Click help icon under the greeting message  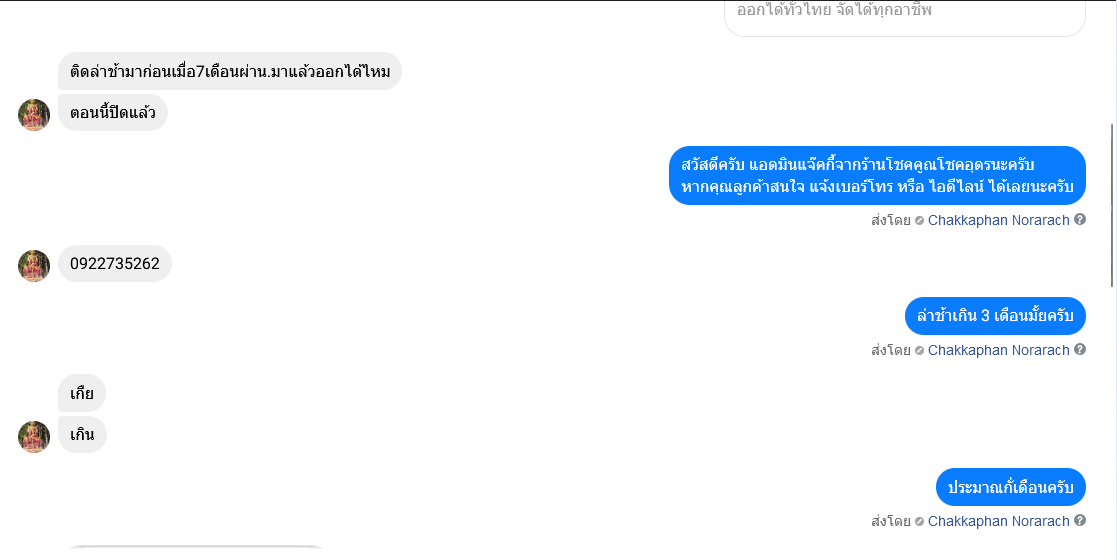click(x=1080, y=219)
